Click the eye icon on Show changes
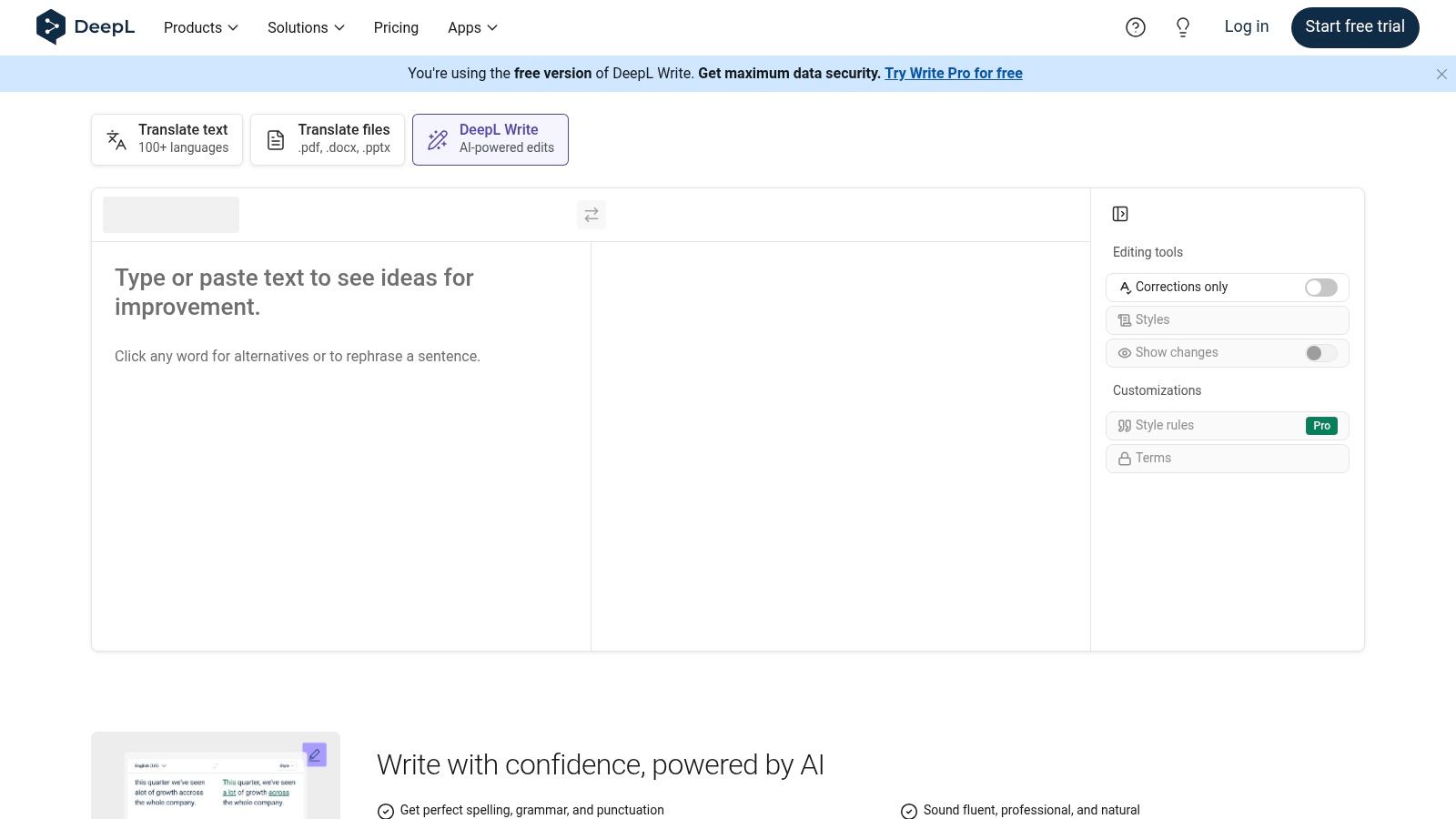 pos(1124,353)
